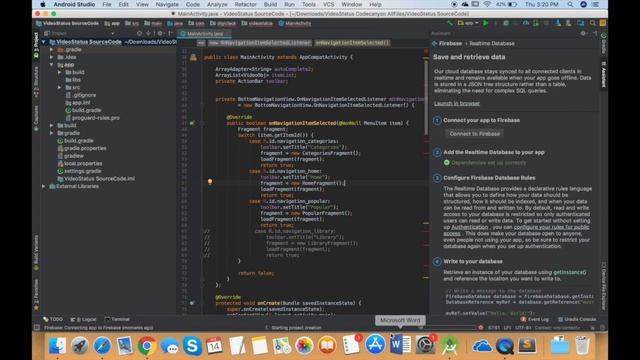Switch to MainActivity.java editor tab
The width and height of the screenshot is (640, 360).
point(204,33)
